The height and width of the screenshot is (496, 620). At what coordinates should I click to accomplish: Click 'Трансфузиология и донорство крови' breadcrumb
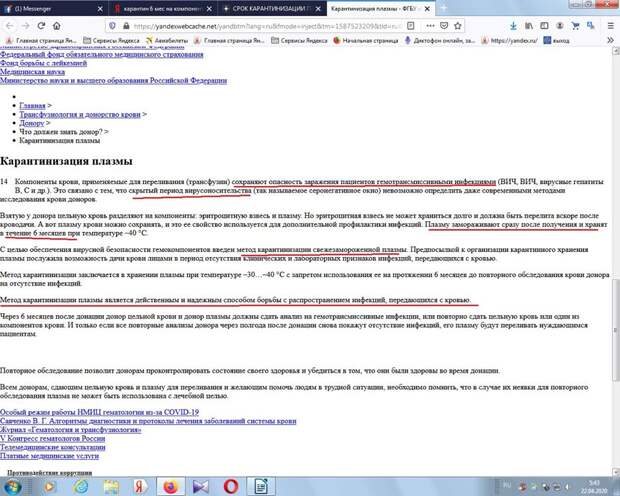80,114
